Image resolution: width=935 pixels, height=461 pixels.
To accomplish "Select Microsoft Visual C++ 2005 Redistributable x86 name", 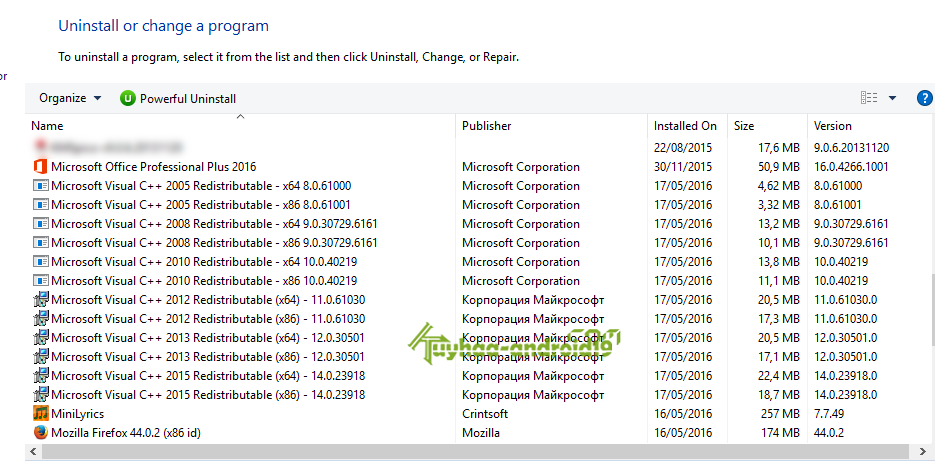I will pyautogui.click(x=201, y=205).
